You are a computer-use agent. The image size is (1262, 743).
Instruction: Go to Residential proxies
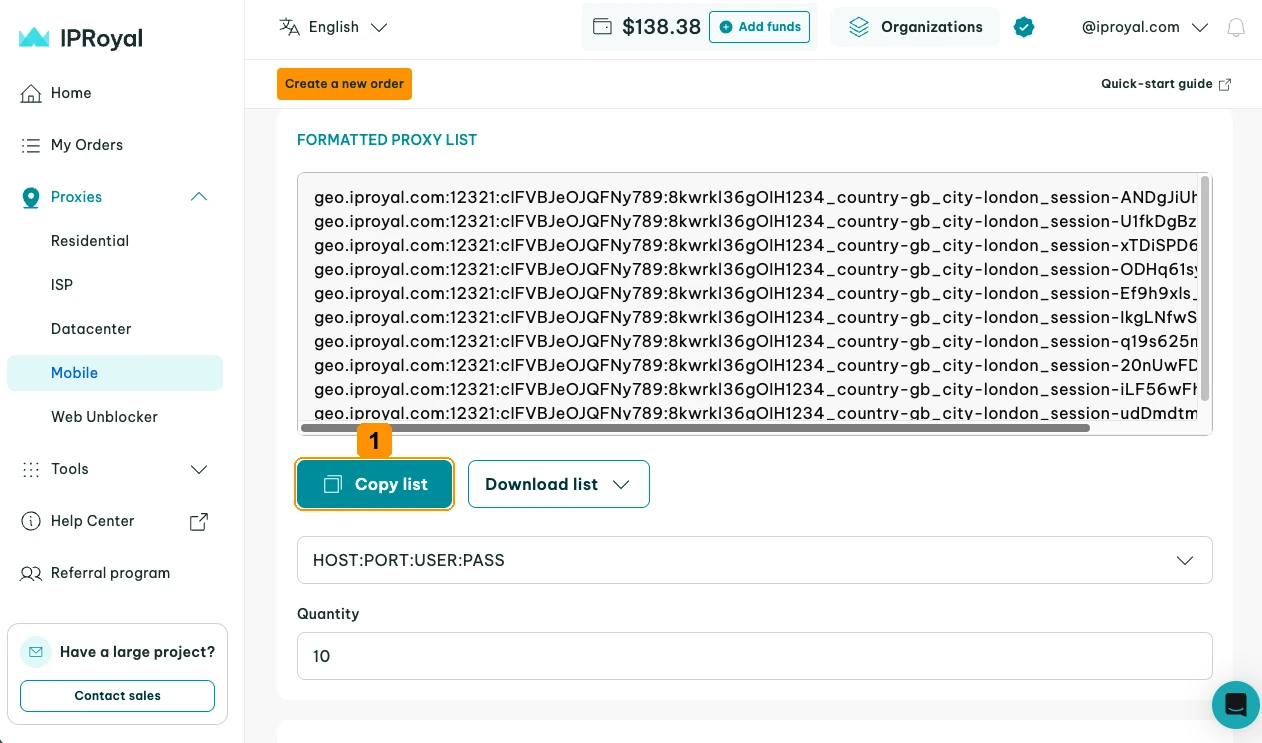[90, 241]
